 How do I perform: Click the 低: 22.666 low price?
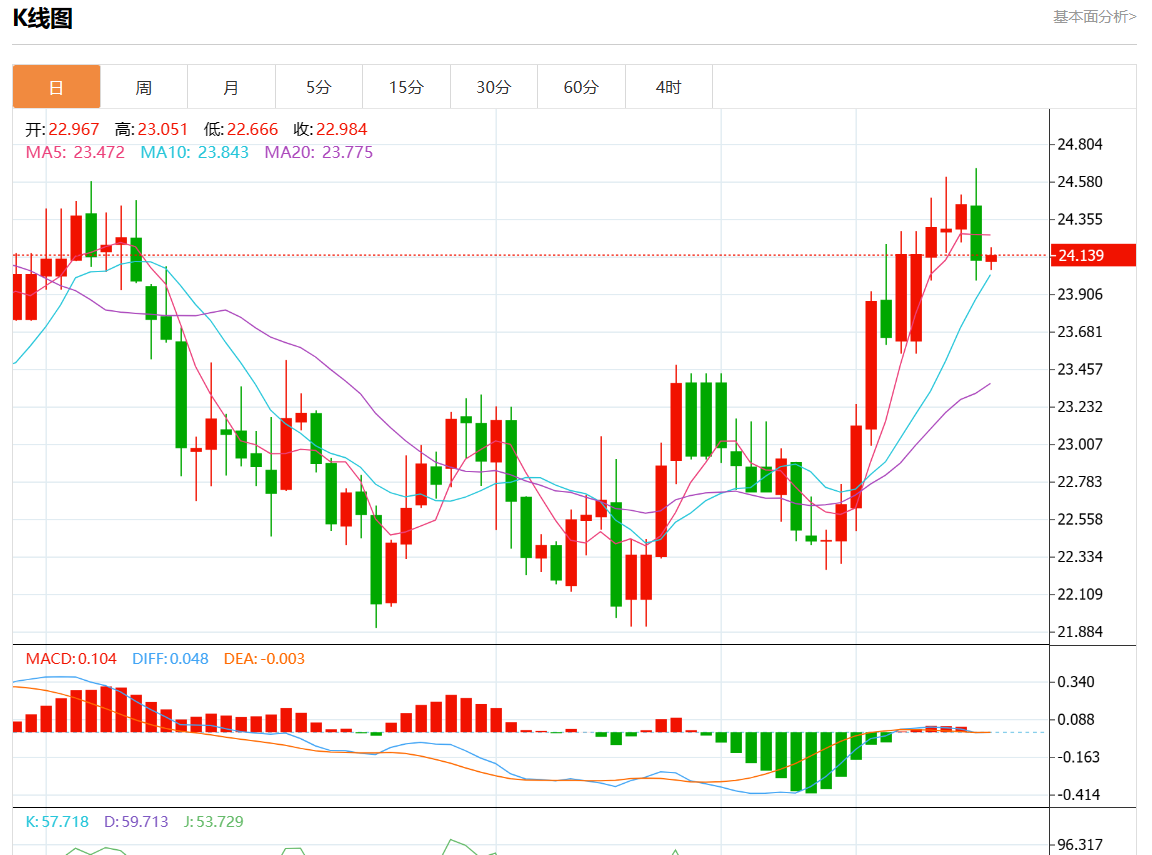(x=241, y=129)
